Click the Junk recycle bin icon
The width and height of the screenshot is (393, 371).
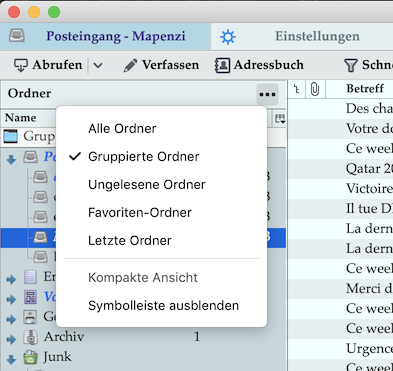[30, 357]
